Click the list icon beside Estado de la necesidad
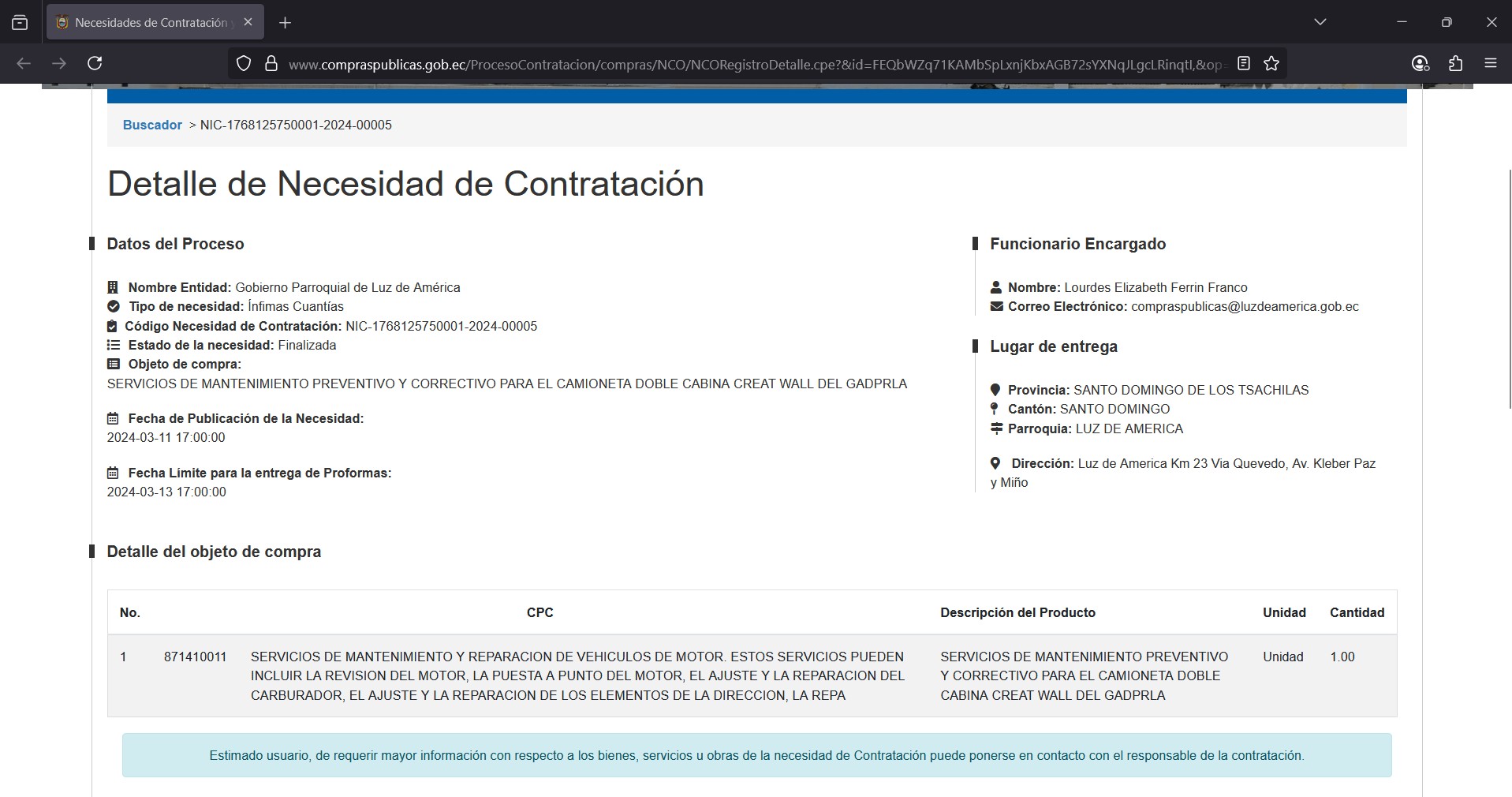 [x=114, y=345]
